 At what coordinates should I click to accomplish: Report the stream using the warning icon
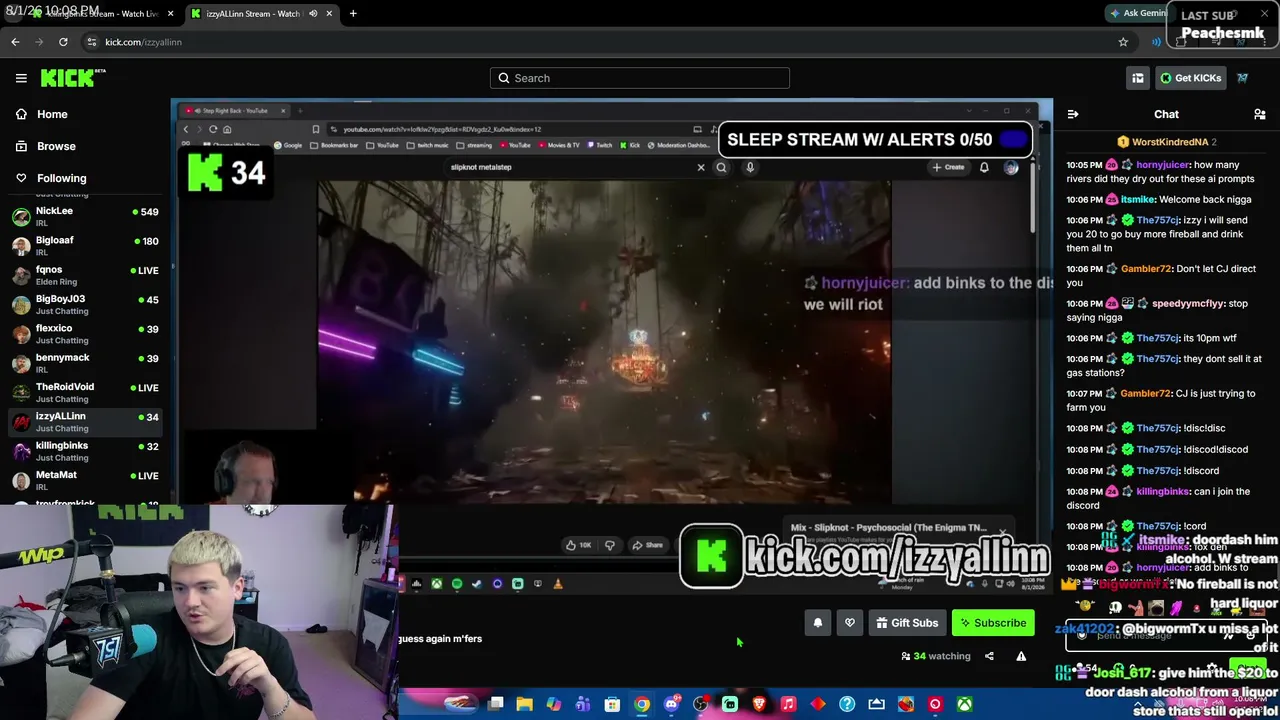tap(1021, 656)
